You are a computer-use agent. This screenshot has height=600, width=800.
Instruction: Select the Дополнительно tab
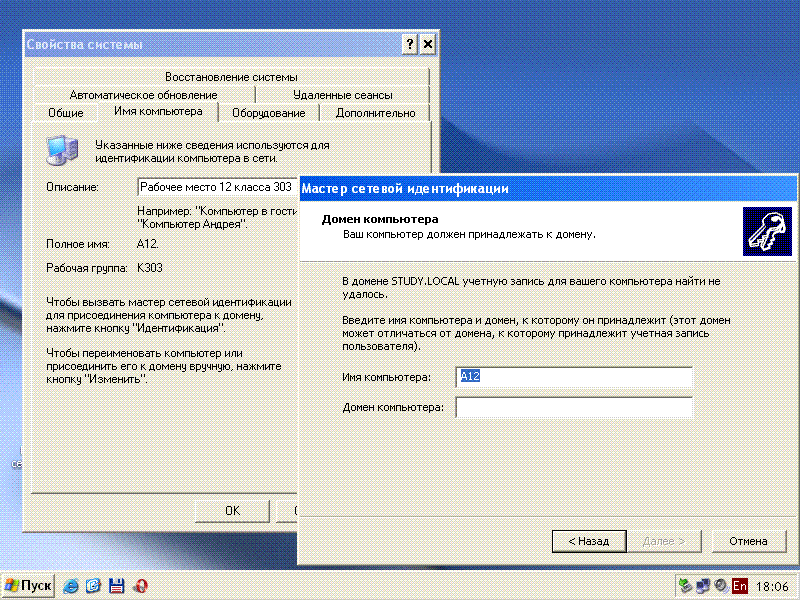point(375,113)
